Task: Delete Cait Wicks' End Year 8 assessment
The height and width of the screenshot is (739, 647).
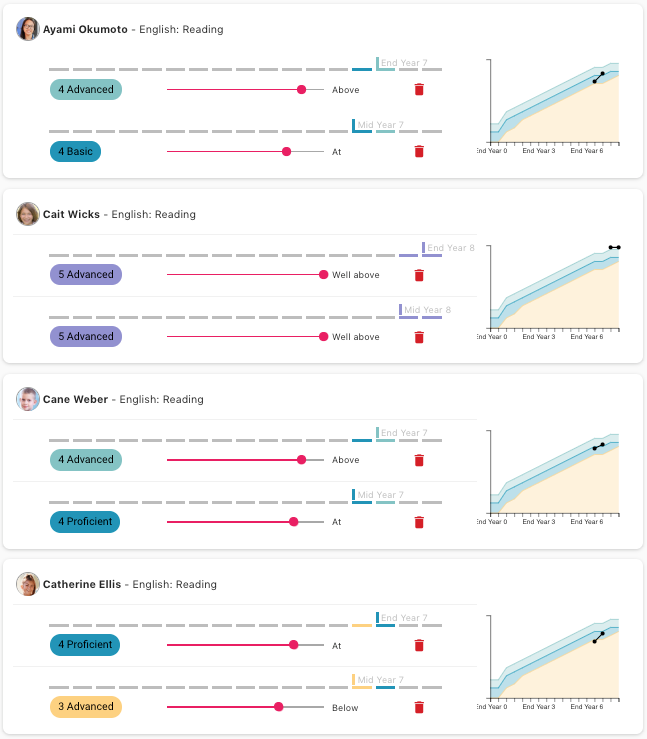Action: pyautogui.click(x=419, y=275)
